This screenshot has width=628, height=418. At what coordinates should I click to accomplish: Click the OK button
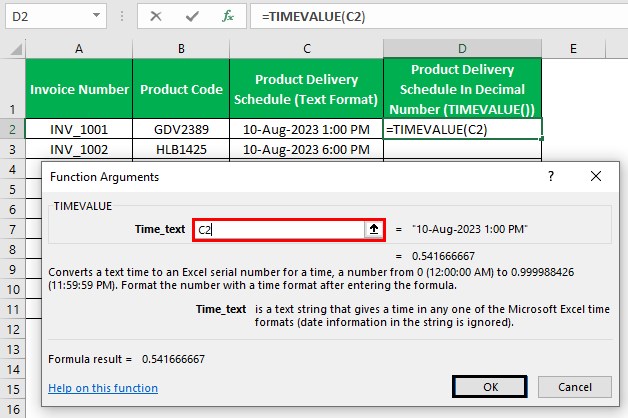(490, 387)
